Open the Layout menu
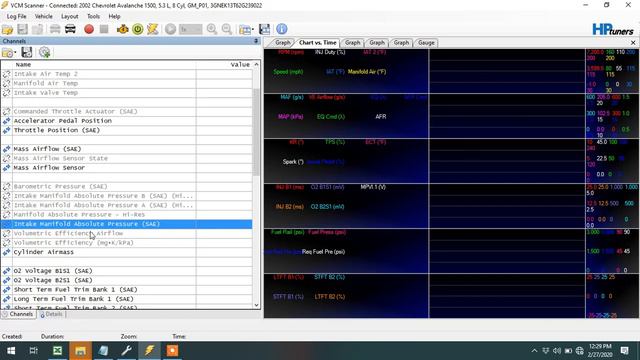 69,16
